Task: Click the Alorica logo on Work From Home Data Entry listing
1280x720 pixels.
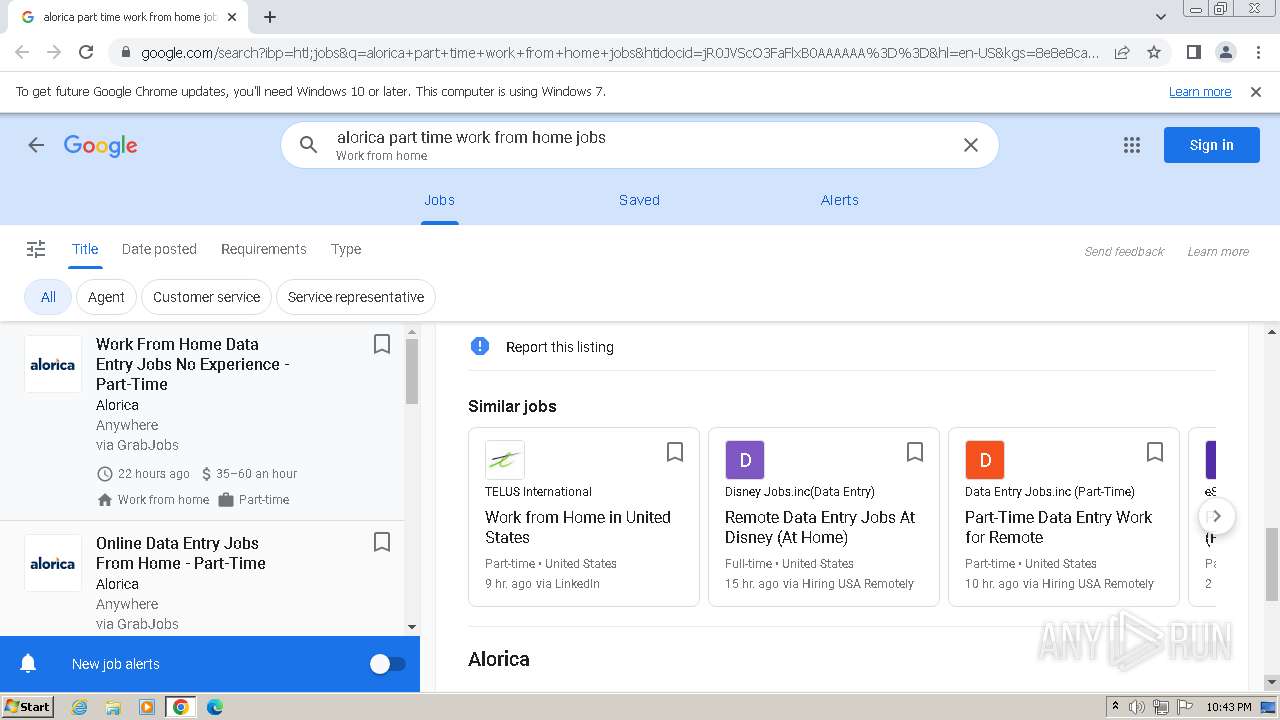Action: tap(53, 364)
